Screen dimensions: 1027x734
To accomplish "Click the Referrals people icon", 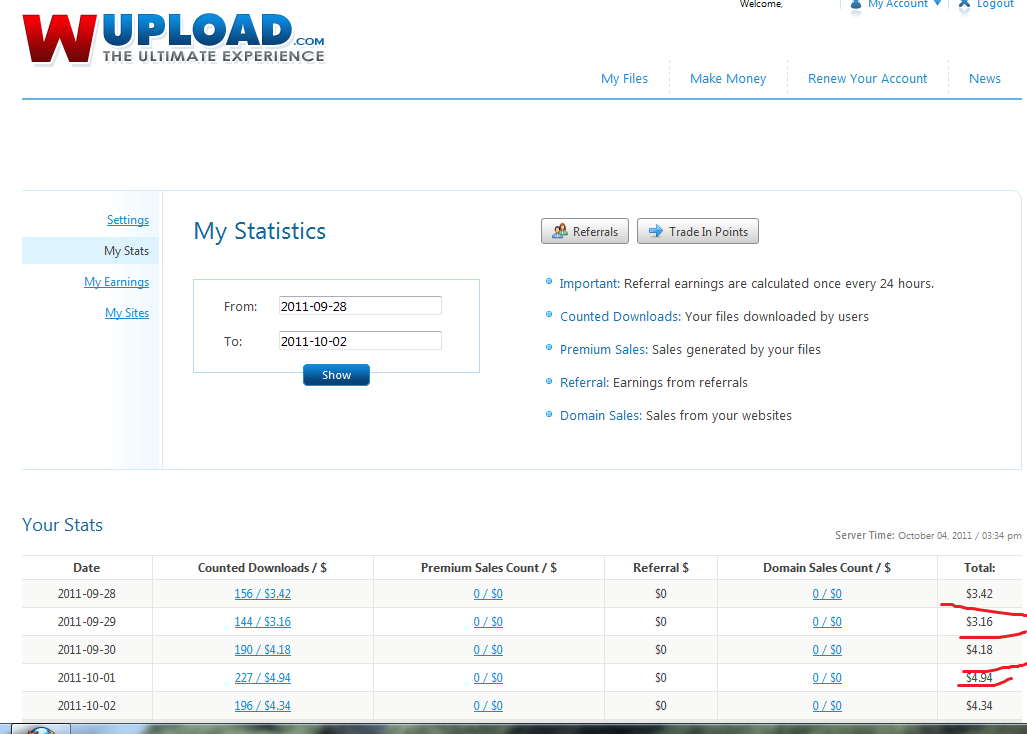I will tap(559, 231).
